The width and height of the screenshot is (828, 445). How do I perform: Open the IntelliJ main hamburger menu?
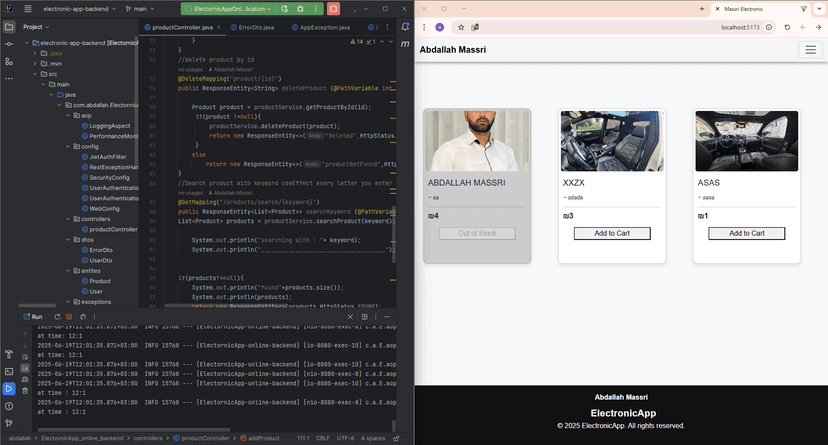28,8
